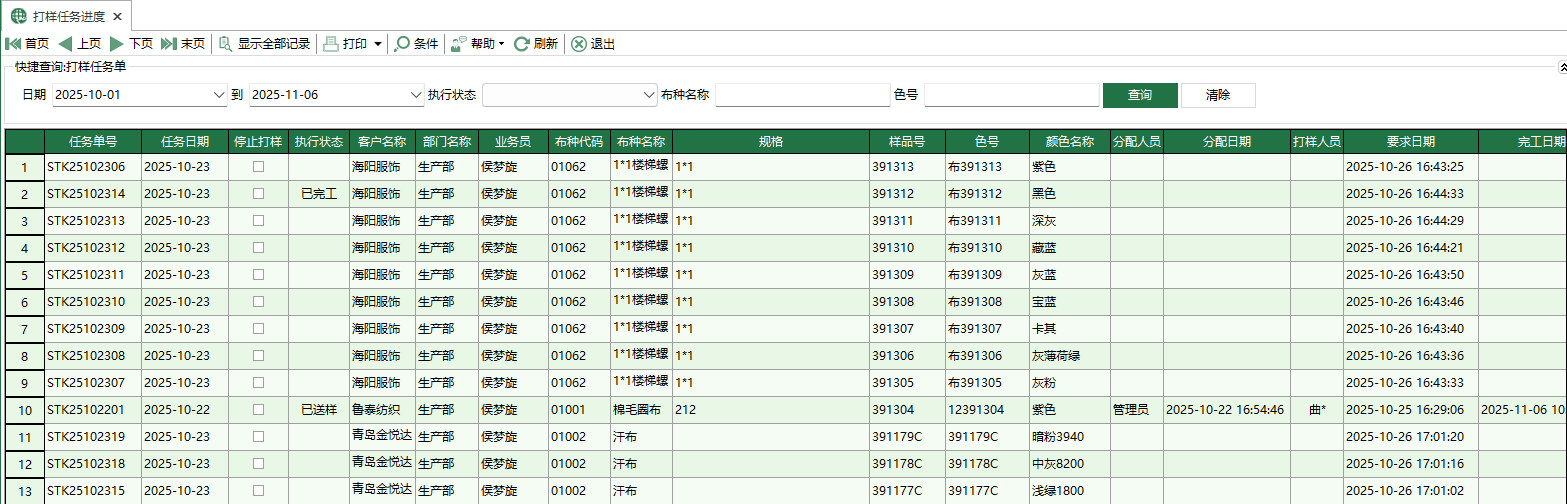Click 已完工 status in row 2
Viewport: 1567px width, 504px height.
pyautogui.click(x=319, y=194)
